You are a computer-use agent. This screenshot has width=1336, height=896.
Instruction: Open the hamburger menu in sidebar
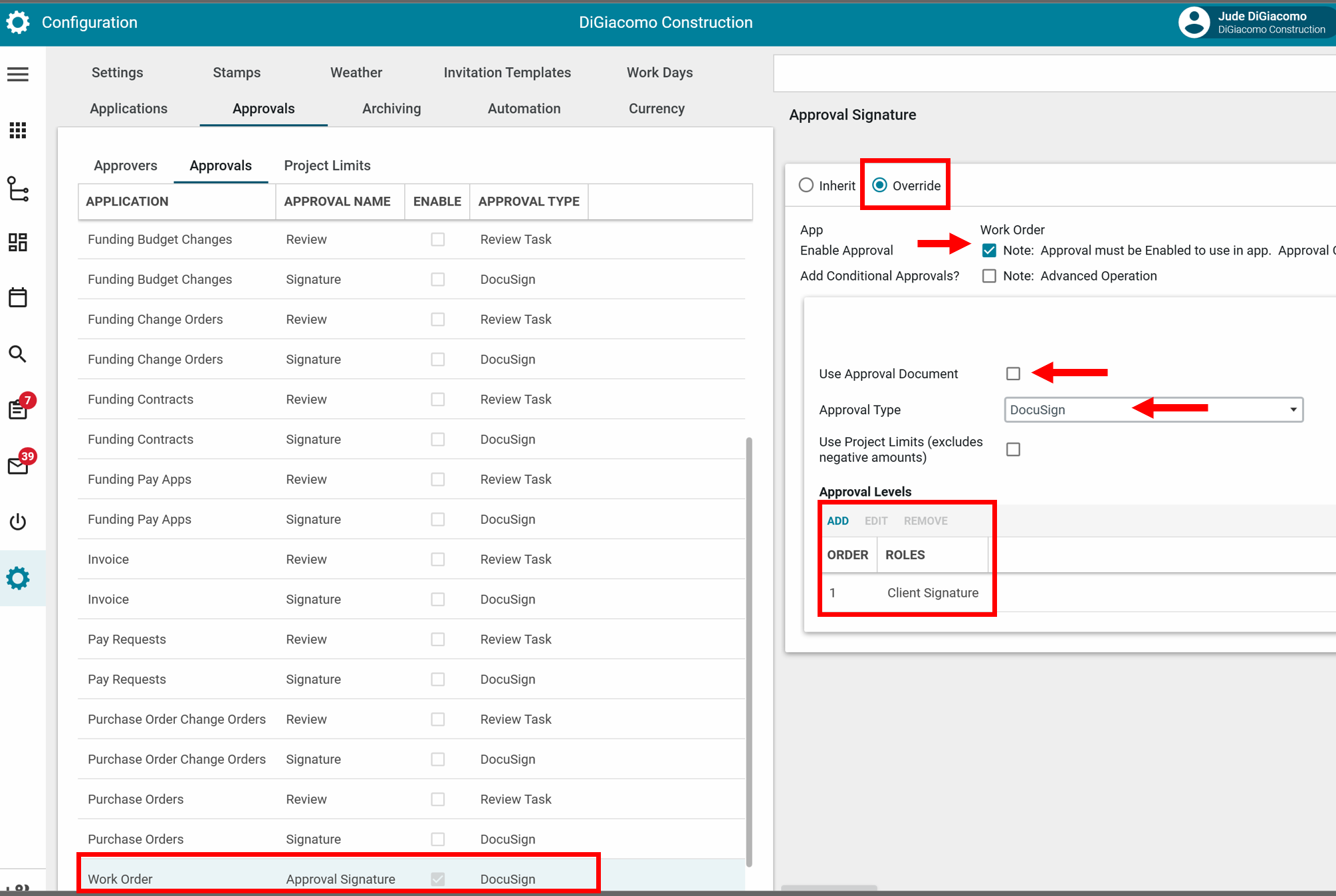18,74
